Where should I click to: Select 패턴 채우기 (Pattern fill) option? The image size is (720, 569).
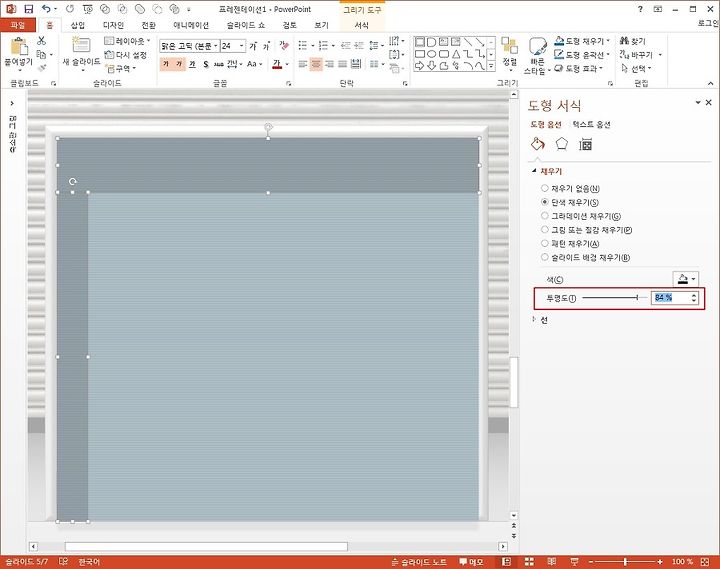pyautogui.click(x=570, y=243)
